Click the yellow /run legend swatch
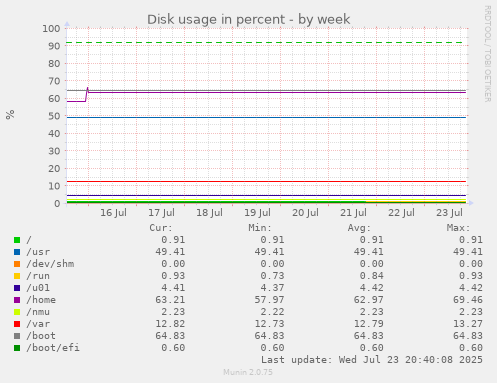The image size is (497, 383). pyautogui.click(x=17, y=276)
